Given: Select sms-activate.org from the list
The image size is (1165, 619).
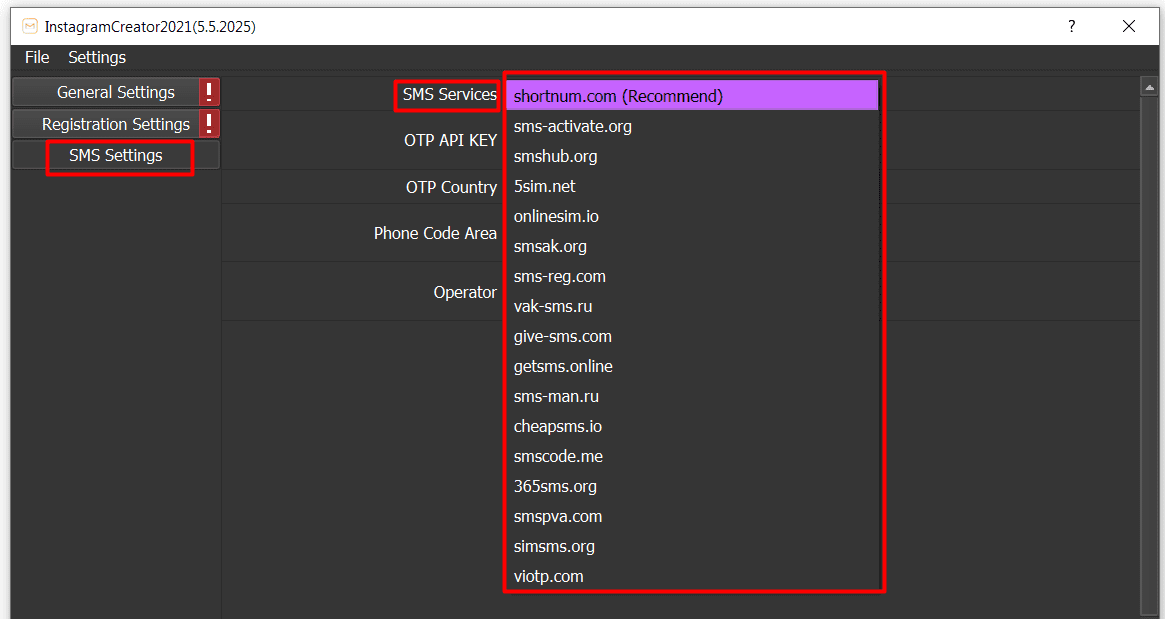Looking at the screenshot, I should (692, 126).
